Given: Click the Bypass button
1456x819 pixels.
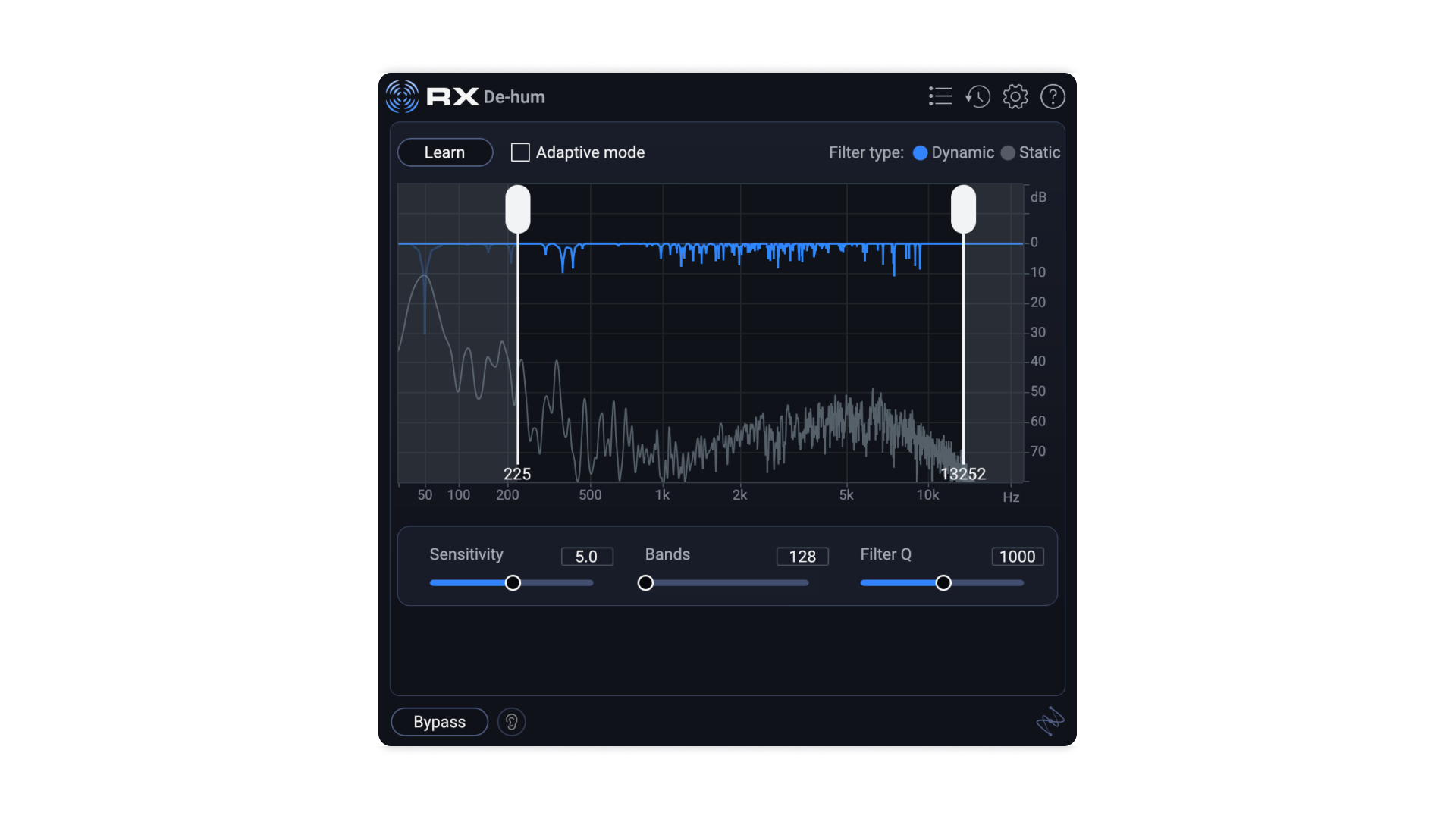Looking at the screenshot, I should coord(439,722).
